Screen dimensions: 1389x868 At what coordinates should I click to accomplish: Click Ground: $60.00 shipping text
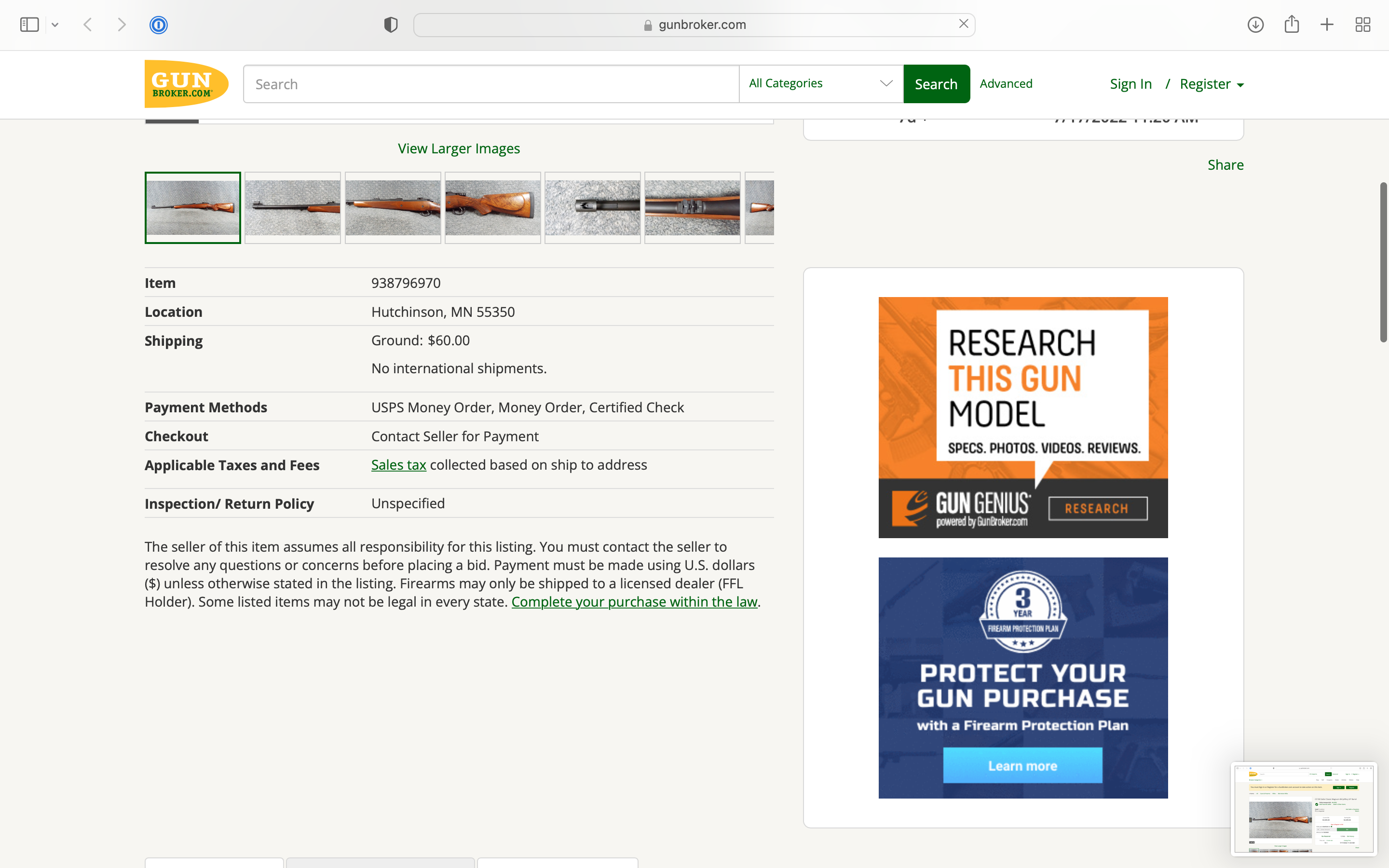click(x=420, y=340)
